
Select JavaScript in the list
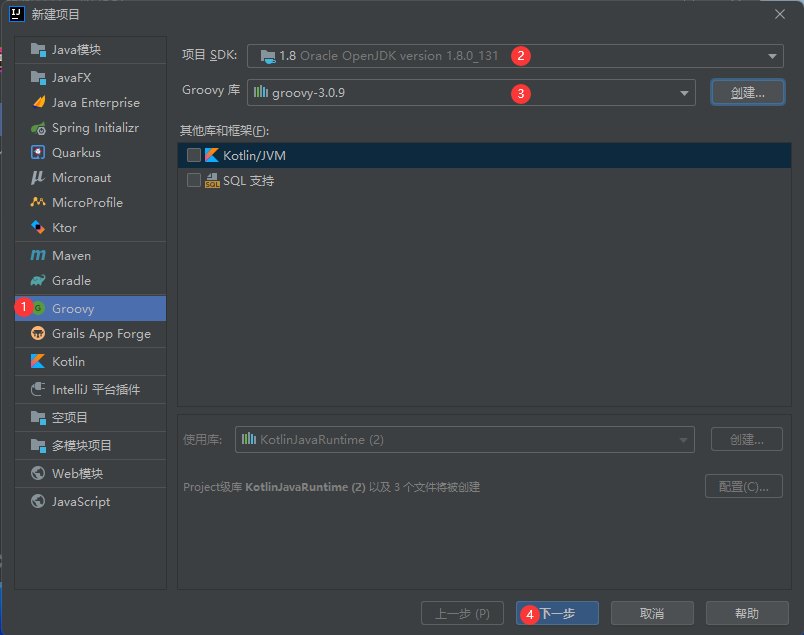tap(90, 502)
